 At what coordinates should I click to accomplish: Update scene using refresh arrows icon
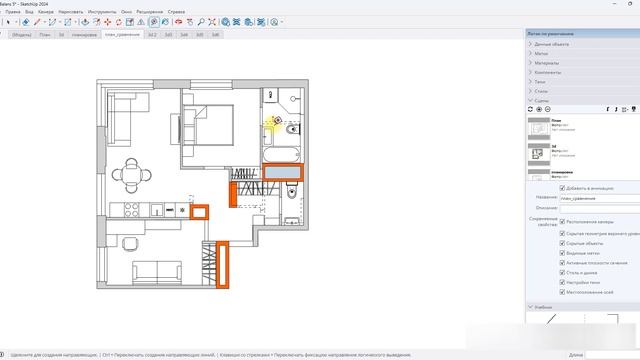coord(530,109)
